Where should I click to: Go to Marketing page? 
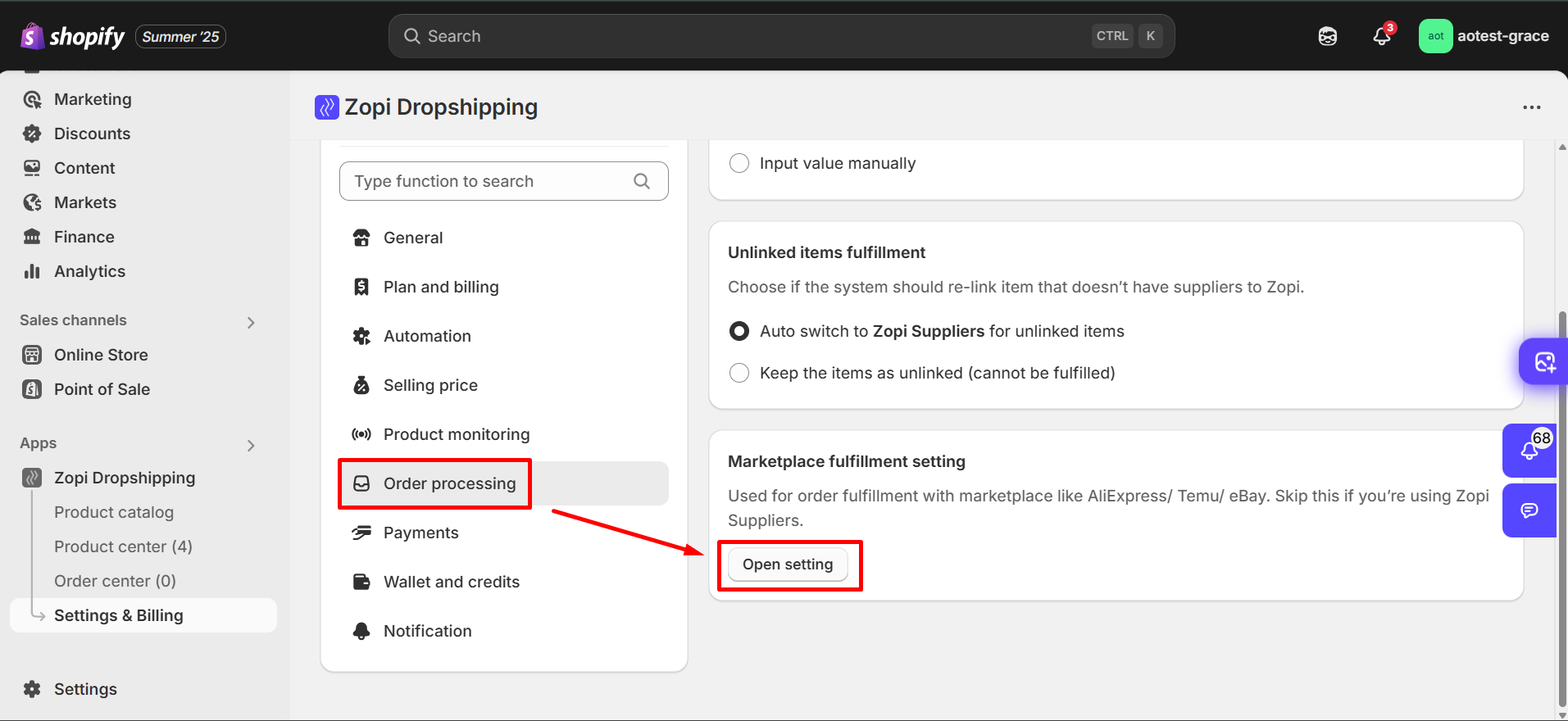[93, 99]
